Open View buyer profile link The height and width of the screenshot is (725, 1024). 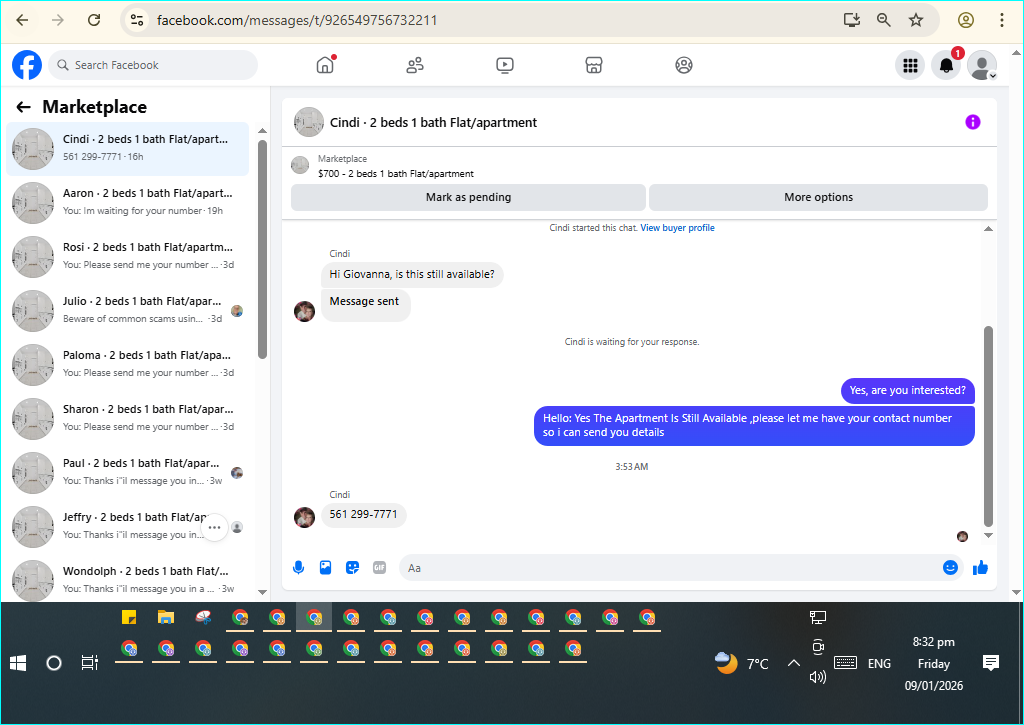(677, 228)
